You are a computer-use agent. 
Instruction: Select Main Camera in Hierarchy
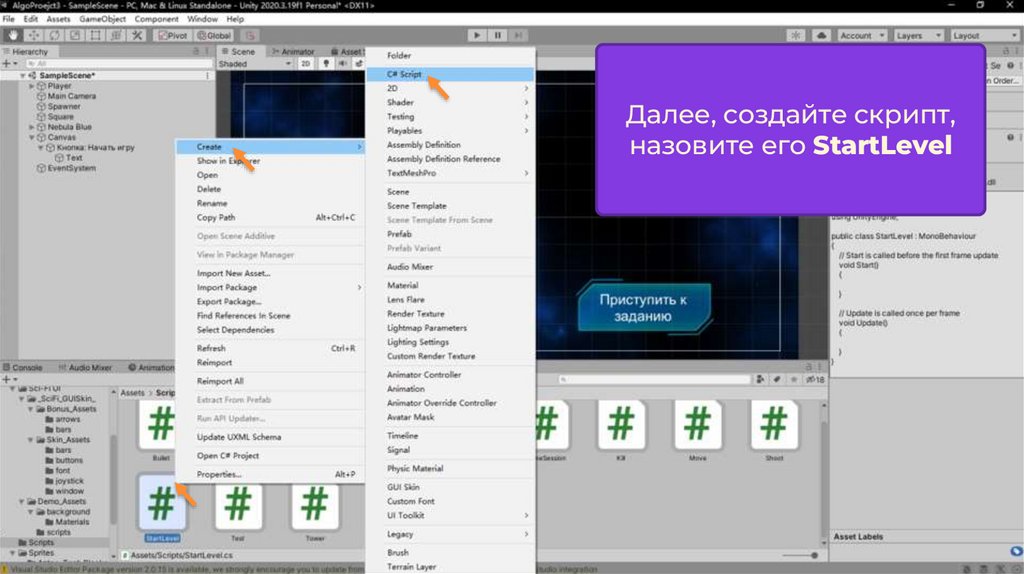72,96
